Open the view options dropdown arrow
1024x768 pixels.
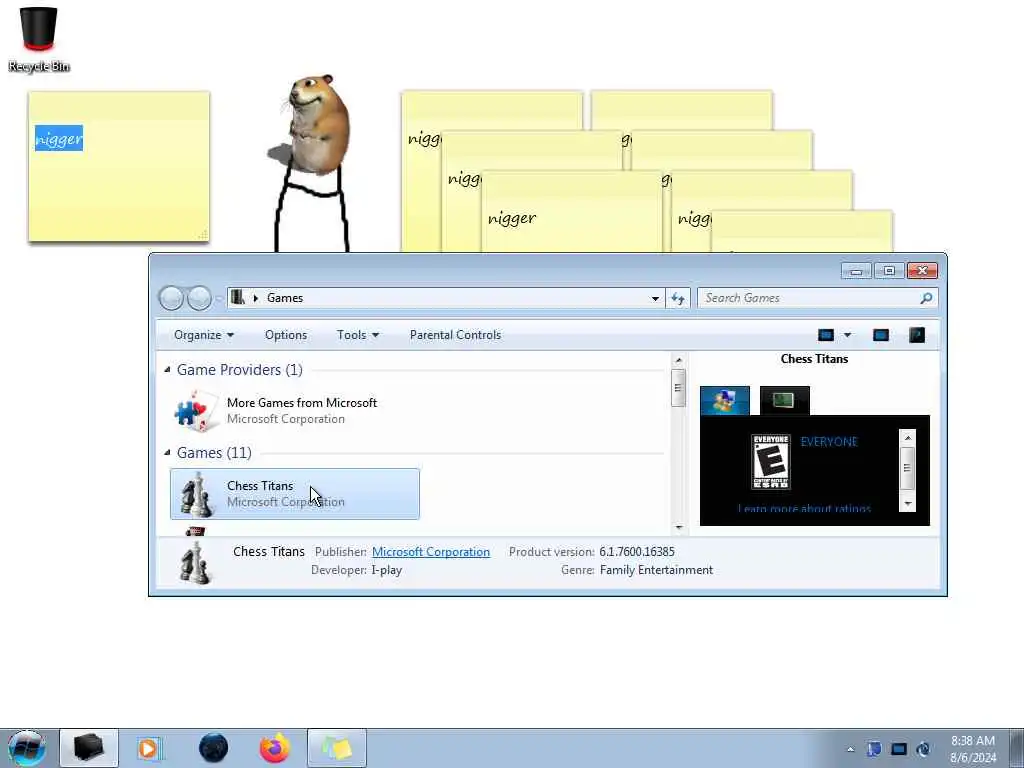(848, 335)
